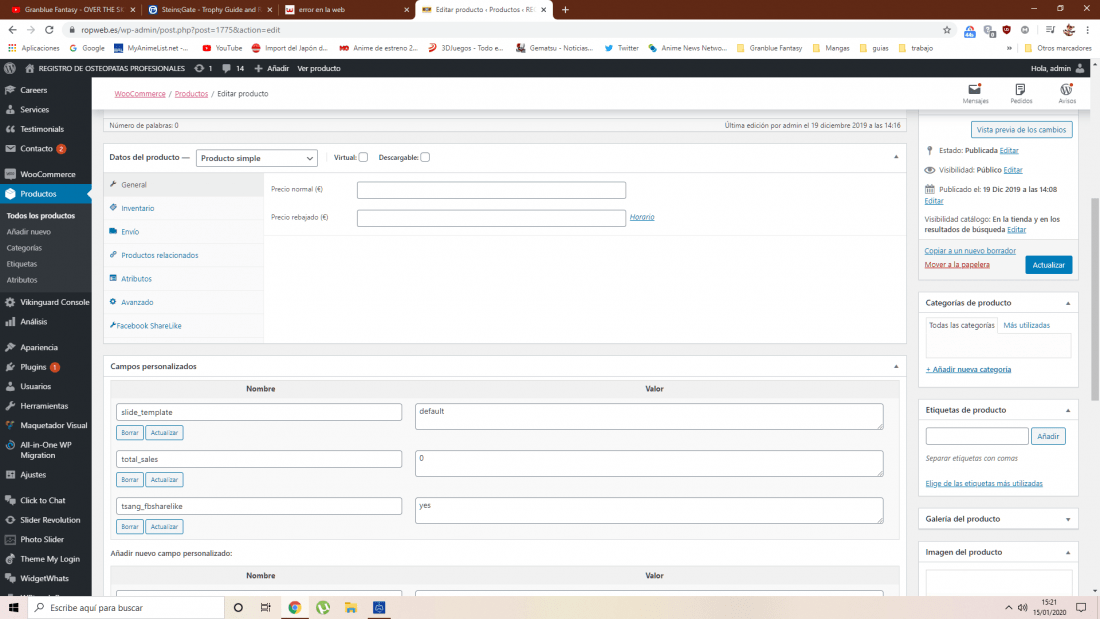Open WooCommerce in the sidebar menu

pos(46,174)
